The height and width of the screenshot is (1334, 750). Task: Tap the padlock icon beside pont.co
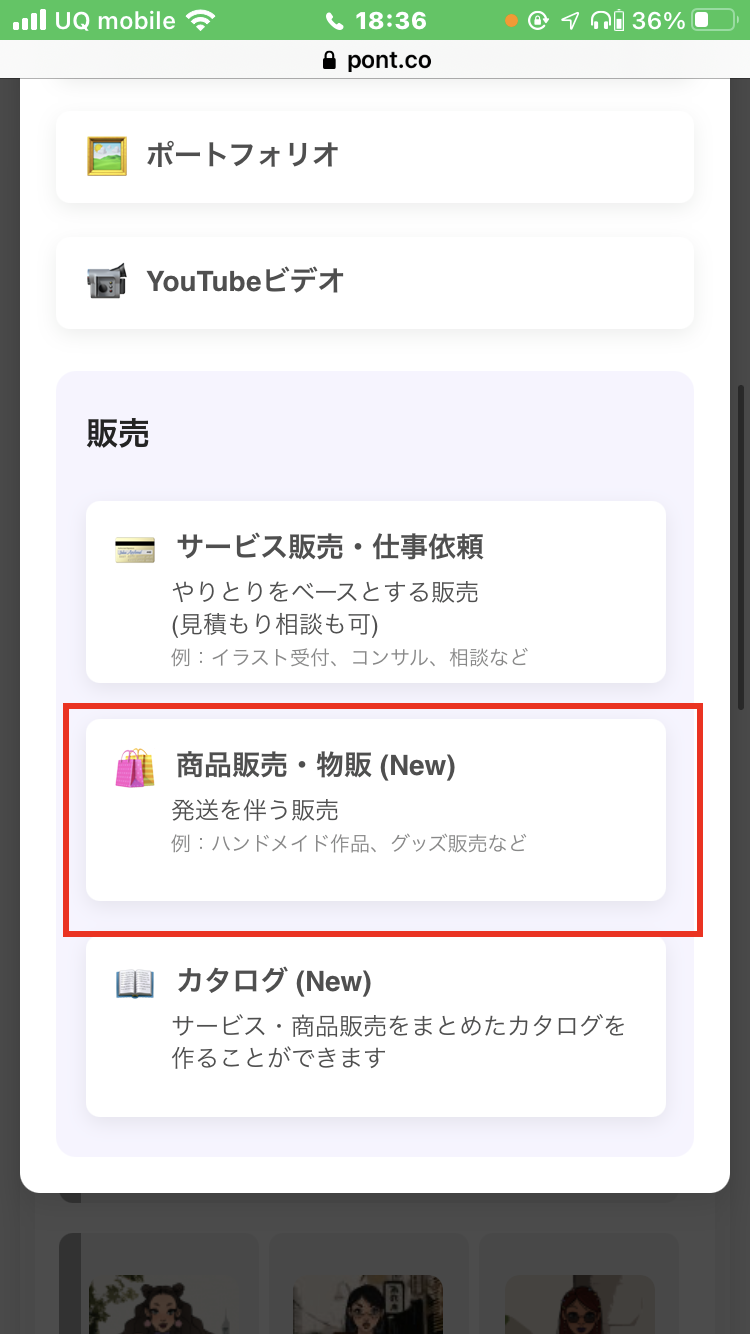pyautogui.click(x=330, y=61)
